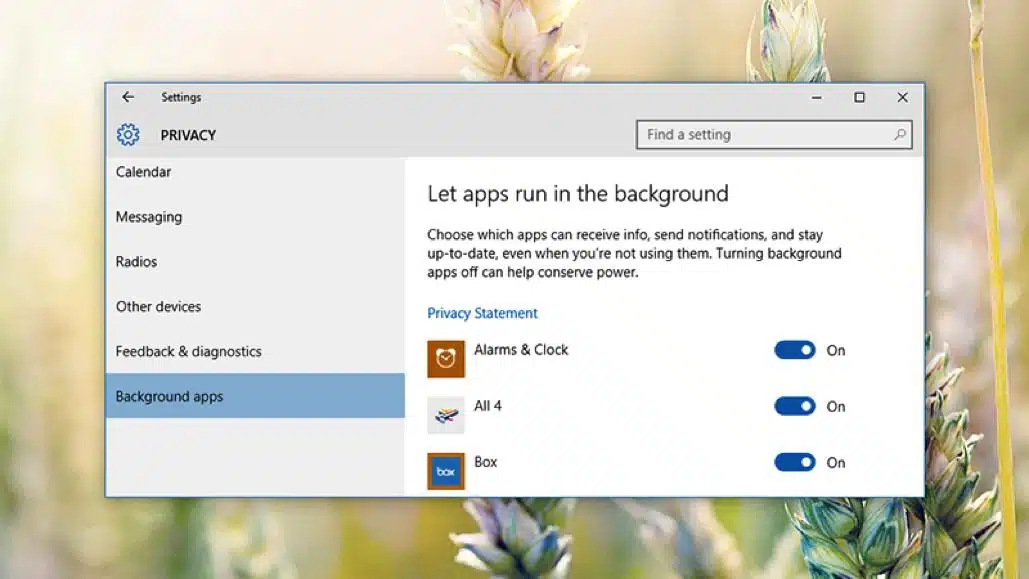Image resolution: width=1029 pixels, height=579 pixels.
Task: Minimize the Settings window
Action: pyautogui.click(x=815, y=97)
